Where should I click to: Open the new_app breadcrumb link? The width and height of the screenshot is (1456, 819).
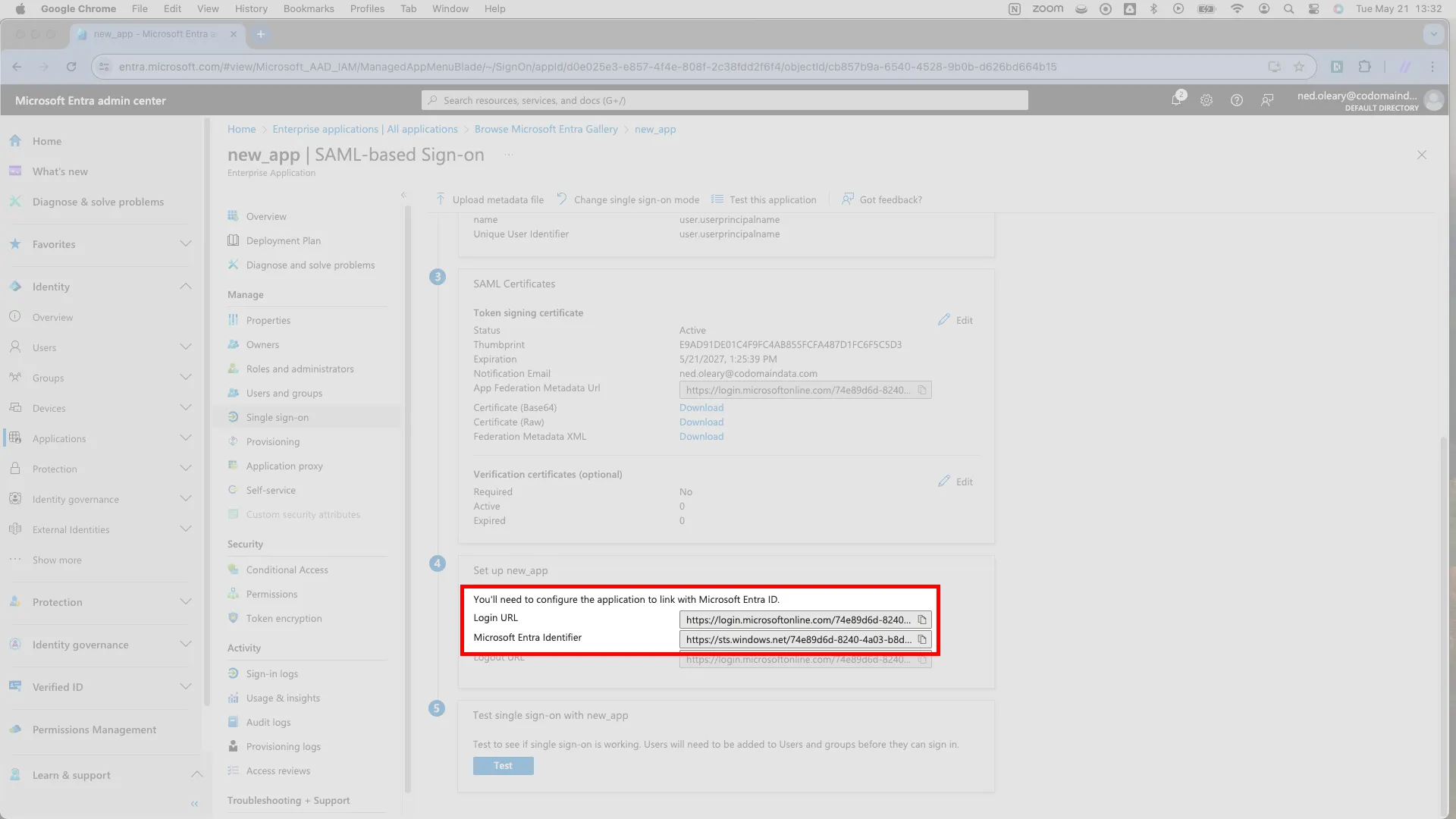coord(655,129)
